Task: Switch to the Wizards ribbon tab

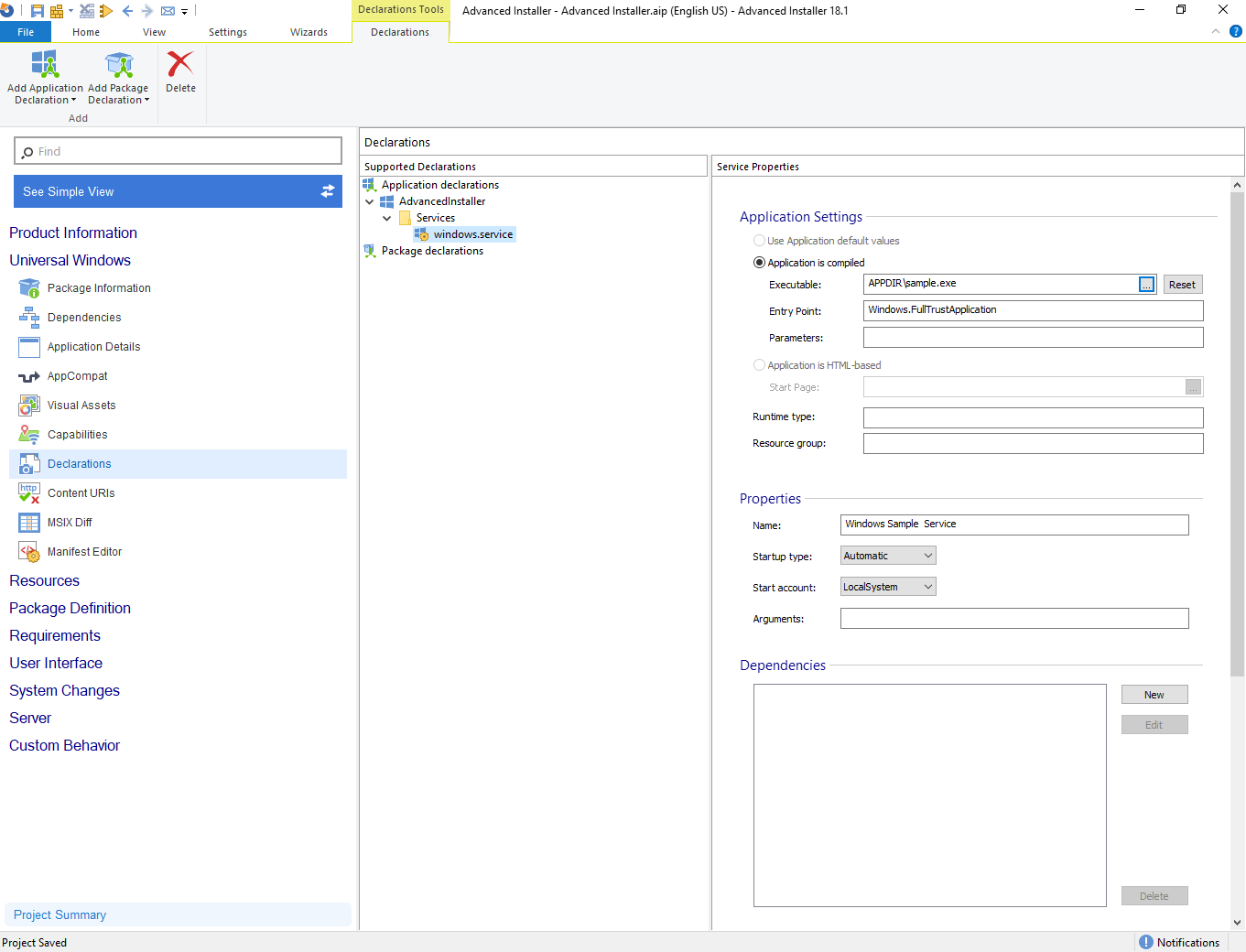Action: (x=309, y=31)
